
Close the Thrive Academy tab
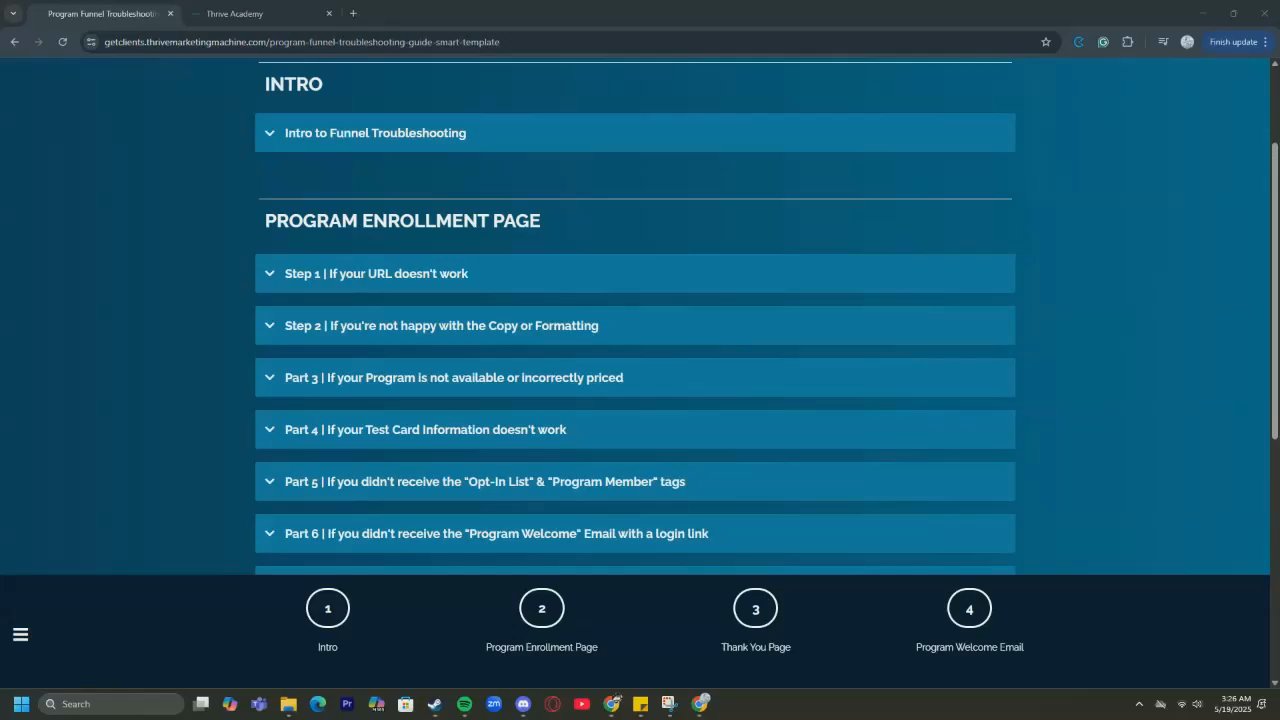[329, 14]
